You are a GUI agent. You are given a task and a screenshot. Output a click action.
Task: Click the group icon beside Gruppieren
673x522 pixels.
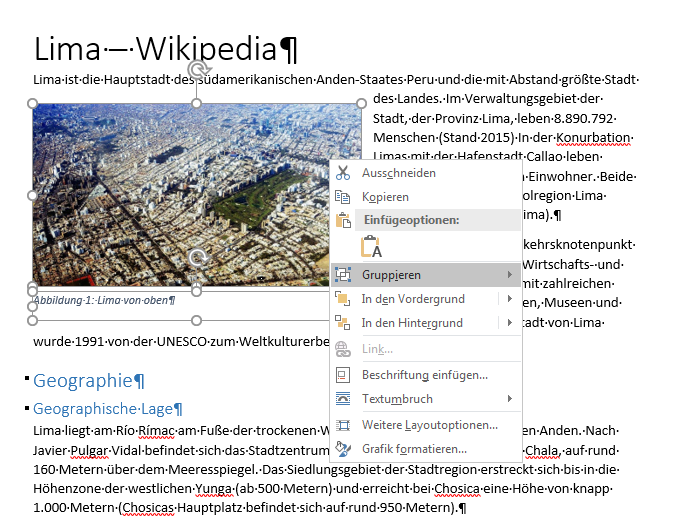[x=343, y=274]
